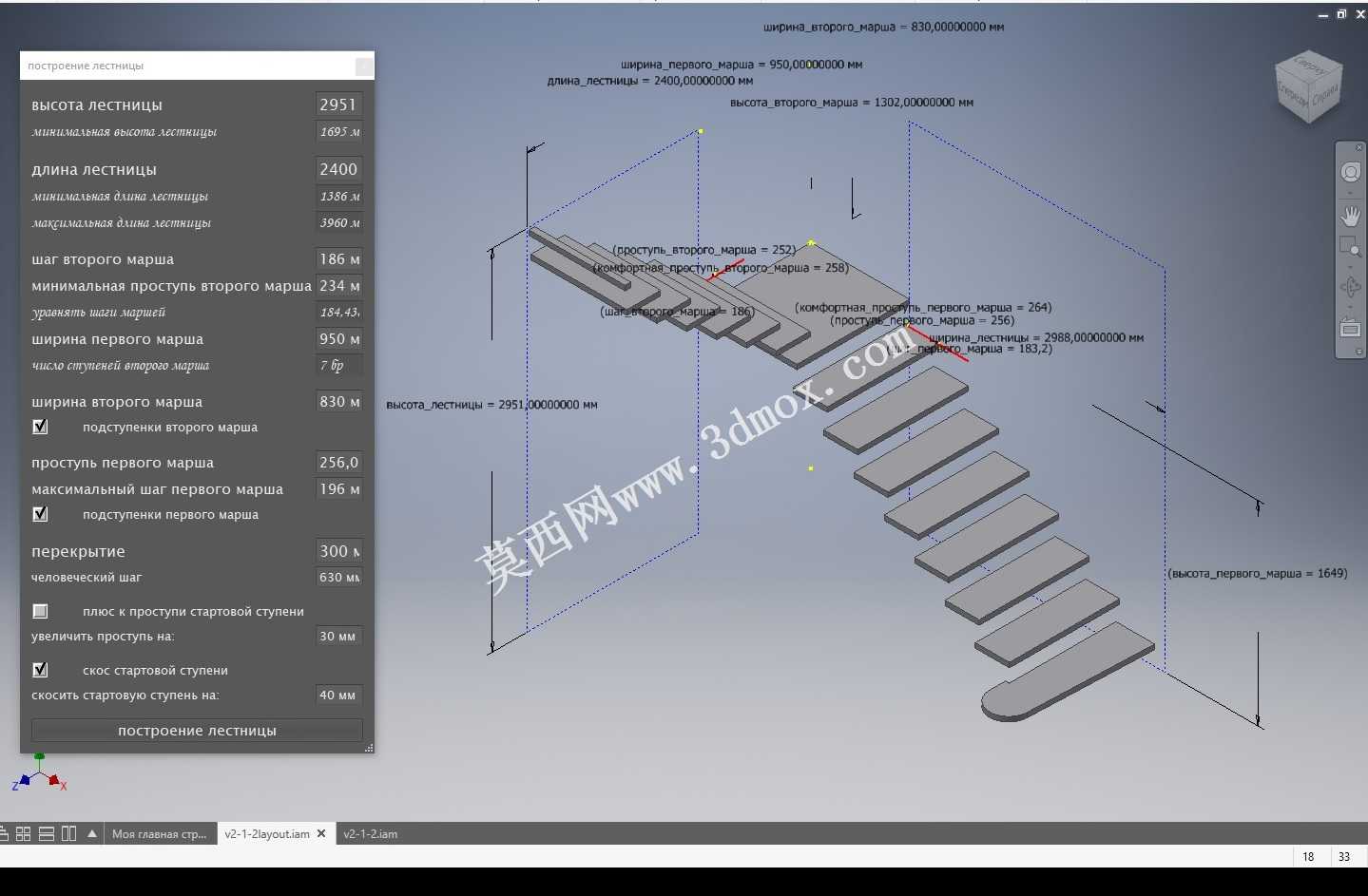Select the Orbit tool in navigation bar

click(1350, 286)
